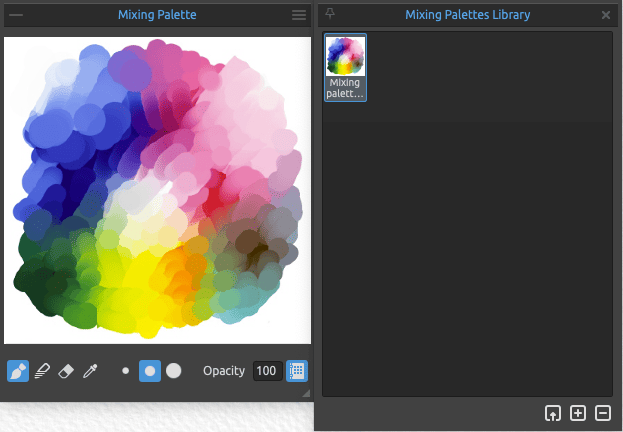623x432 pixels.
Task: Click the Opacity label
Action: pyautogui.click(x=224, y=371)
